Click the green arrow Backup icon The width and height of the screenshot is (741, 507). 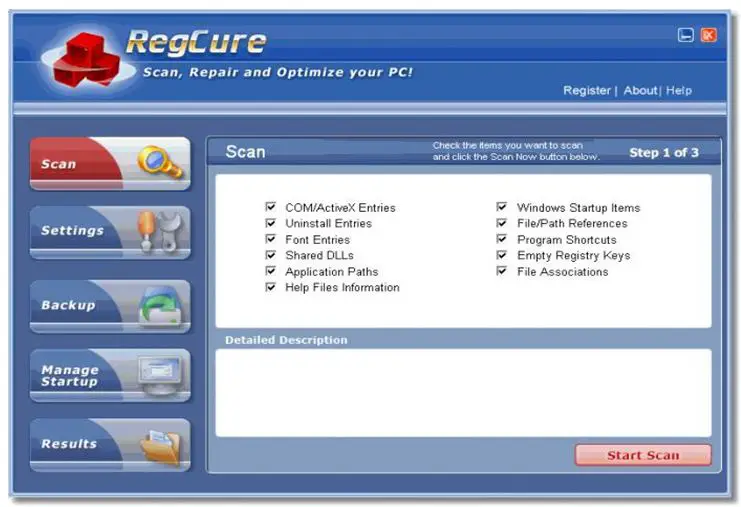point(161,305)
